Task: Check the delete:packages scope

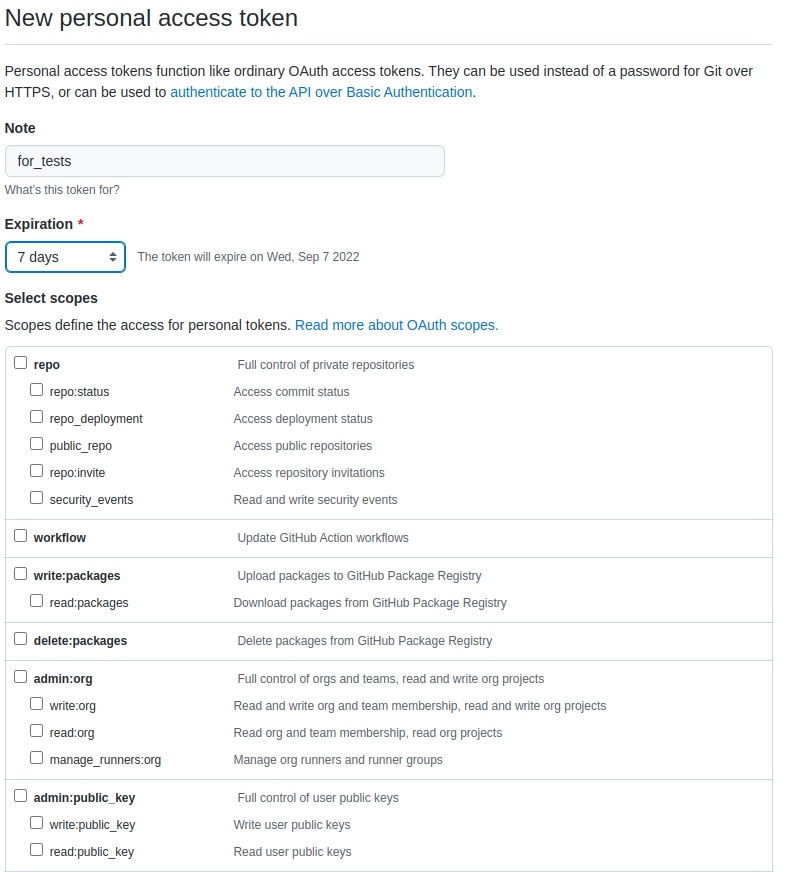Action: coord(20,638)
